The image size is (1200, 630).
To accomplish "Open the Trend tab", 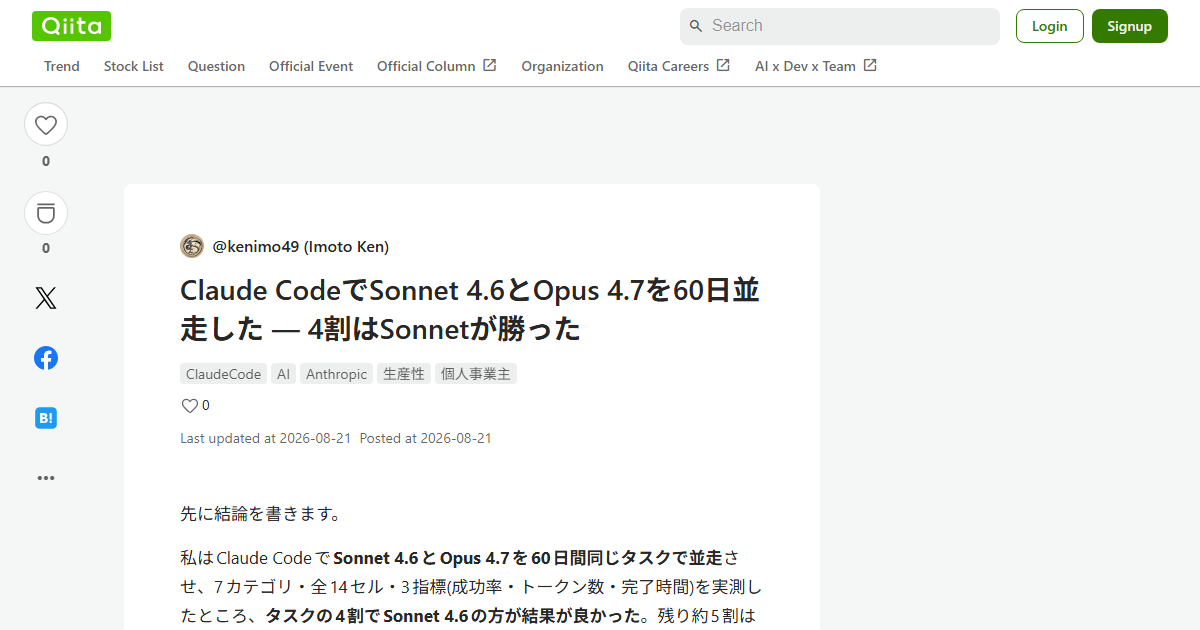I will (x=62, y=66).
